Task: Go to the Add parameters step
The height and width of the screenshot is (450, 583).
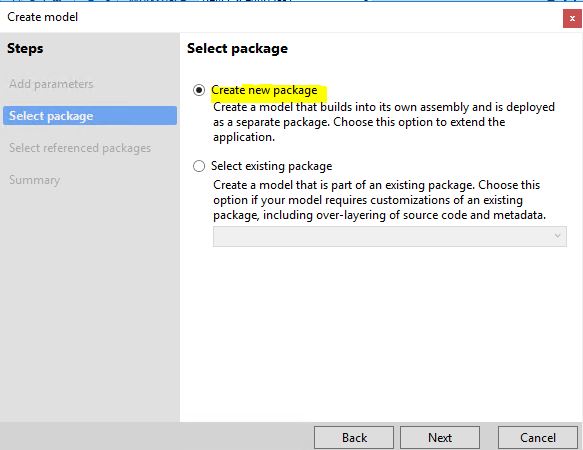Action: [51, 84]
